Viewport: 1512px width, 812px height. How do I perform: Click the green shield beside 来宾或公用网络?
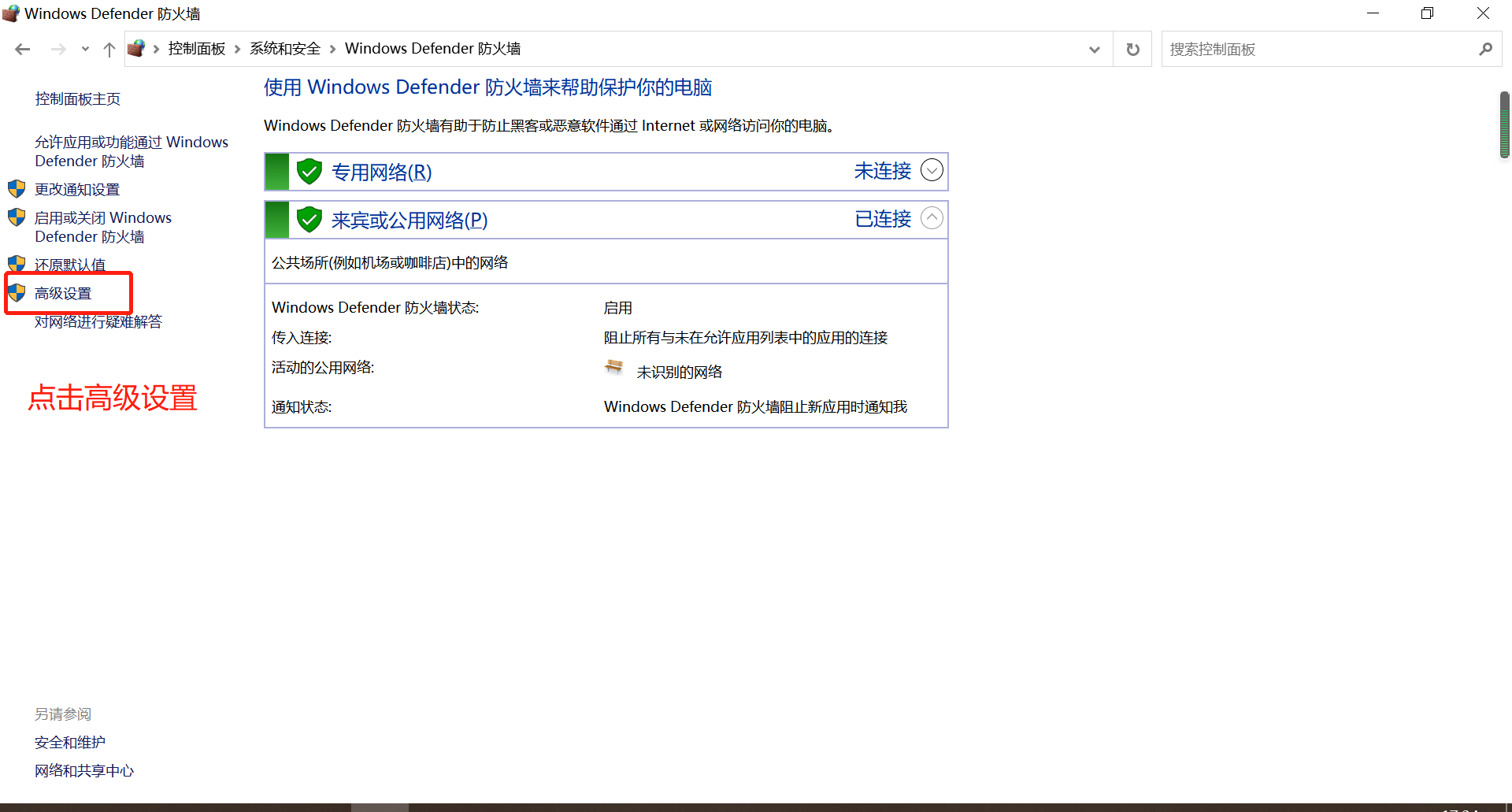tap(309, 220)
